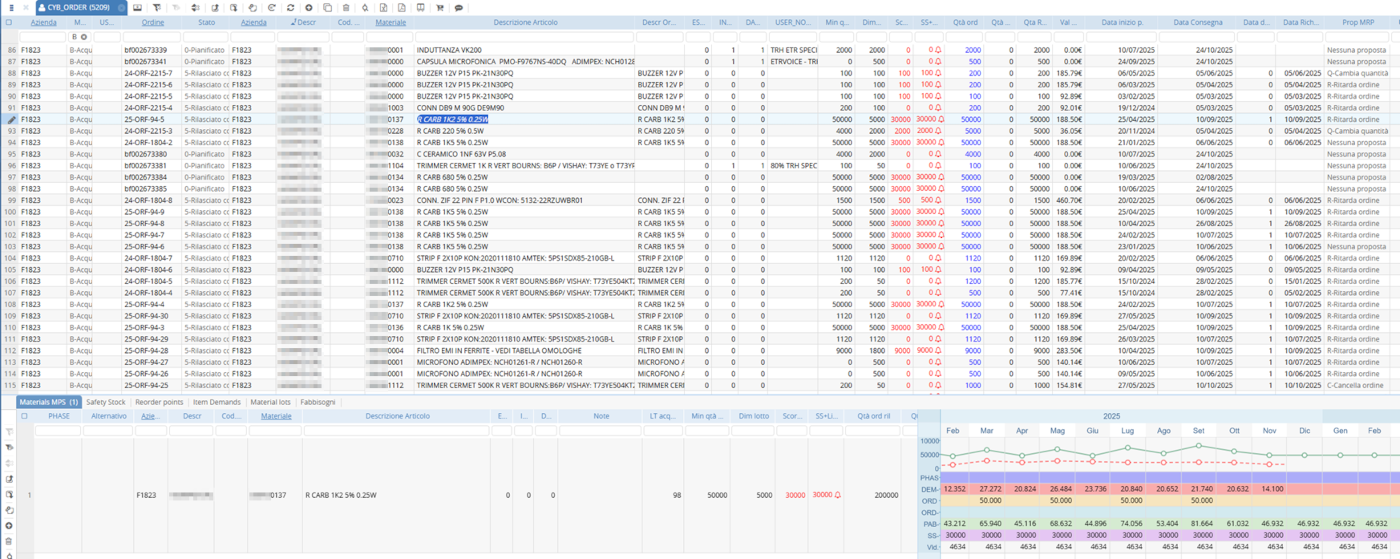Click the swap arrows icon in top toolbar
Viewport: 1400px width, 559px height.
pyautogui.click(x=195, y=7)
